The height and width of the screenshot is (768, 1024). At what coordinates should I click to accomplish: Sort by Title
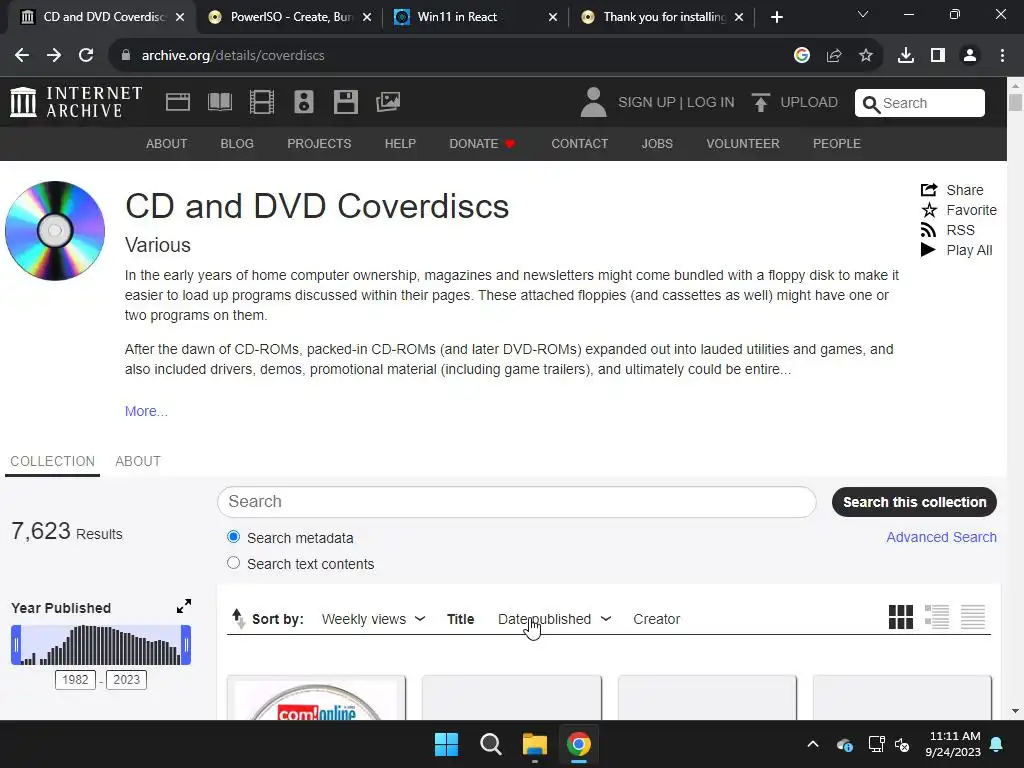(460, 619)
